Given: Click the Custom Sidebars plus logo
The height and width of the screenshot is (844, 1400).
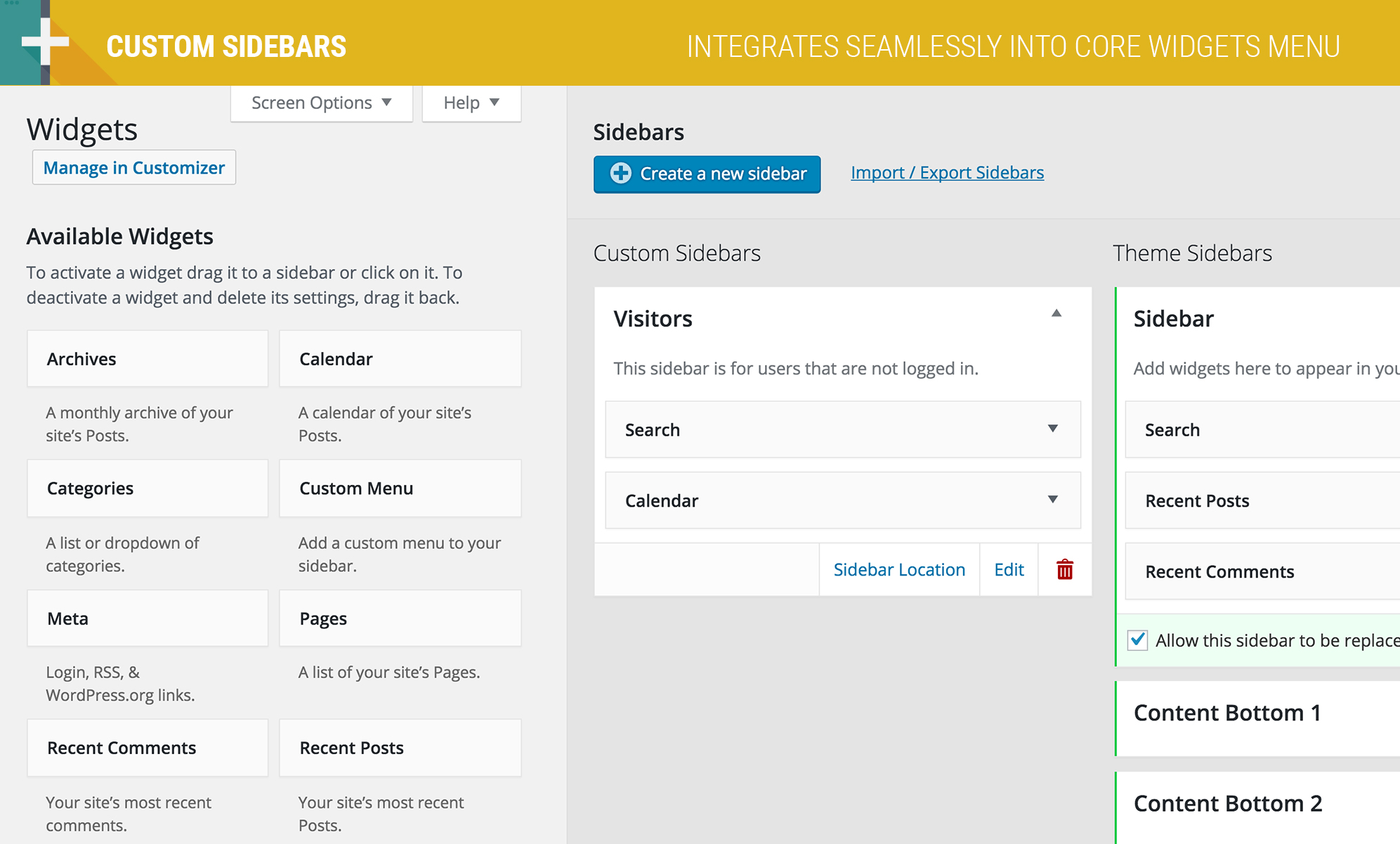Looking at the screenshot, I should pyautogui.click(x=45, y=42).
